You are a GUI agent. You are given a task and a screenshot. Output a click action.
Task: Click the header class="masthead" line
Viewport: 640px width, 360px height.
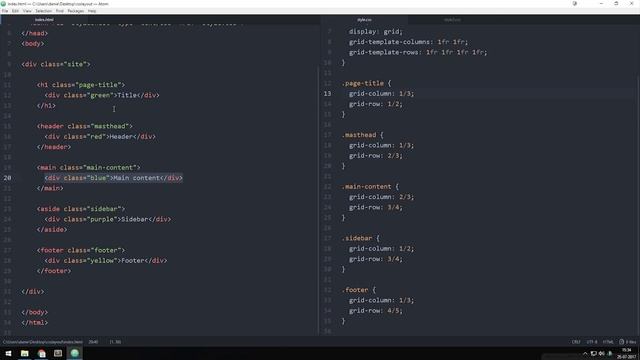(84, 126)
